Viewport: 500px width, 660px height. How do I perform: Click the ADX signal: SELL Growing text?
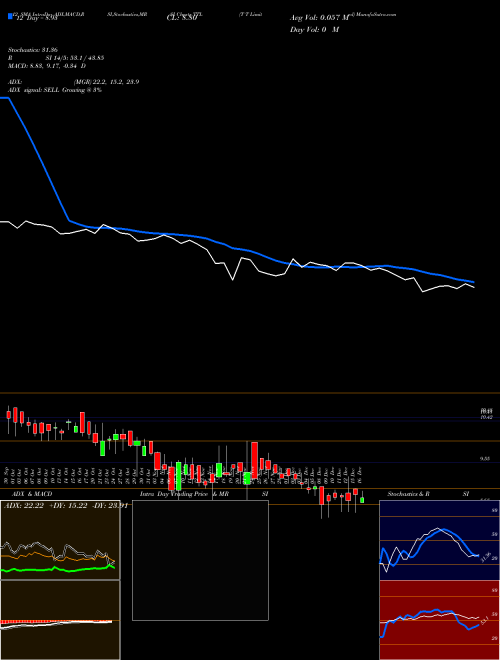pyautogui.click(x=55, y=90)
